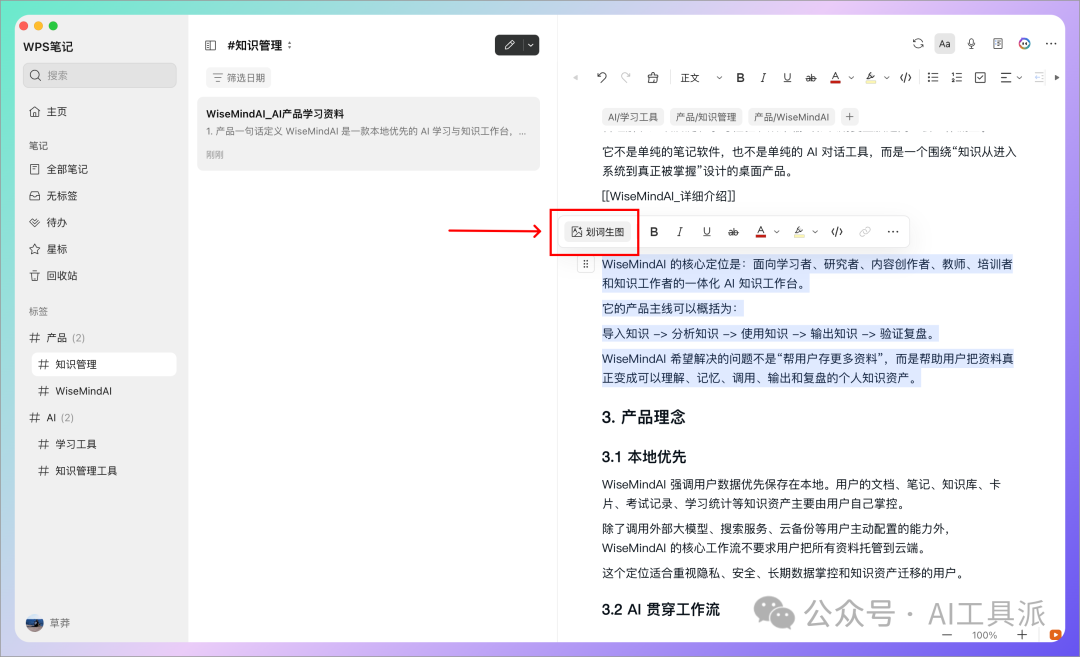The height and width of the screenshot is (657, 1080).
Task: Toggle bold in the floating toolbar
Action: click(654, 232)
